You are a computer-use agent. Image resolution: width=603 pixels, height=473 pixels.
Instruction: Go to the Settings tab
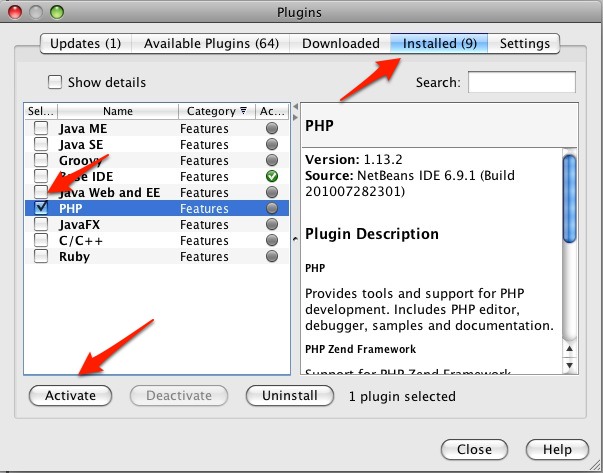525,43
